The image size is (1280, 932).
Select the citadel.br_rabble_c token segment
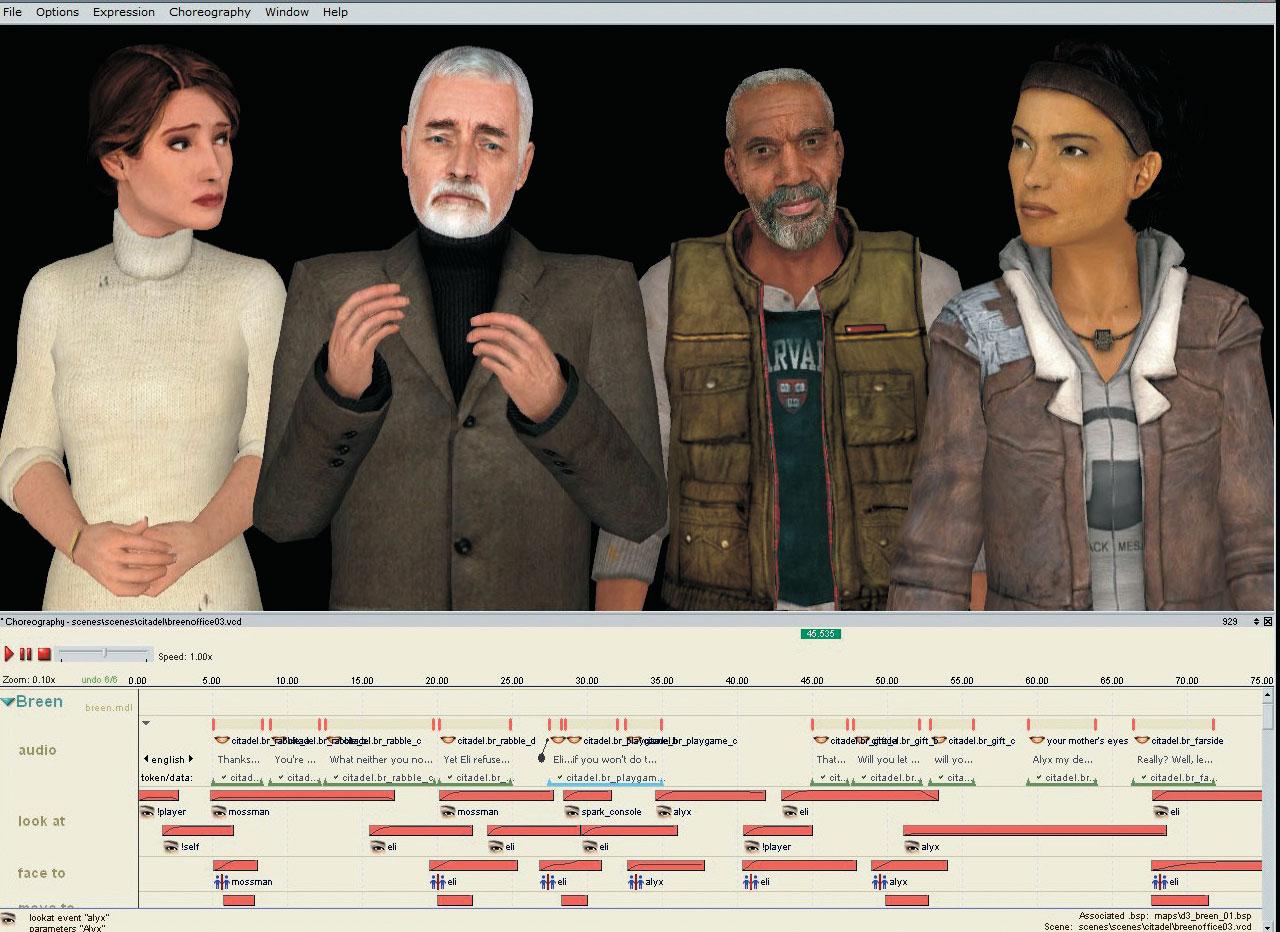[380, 778]
